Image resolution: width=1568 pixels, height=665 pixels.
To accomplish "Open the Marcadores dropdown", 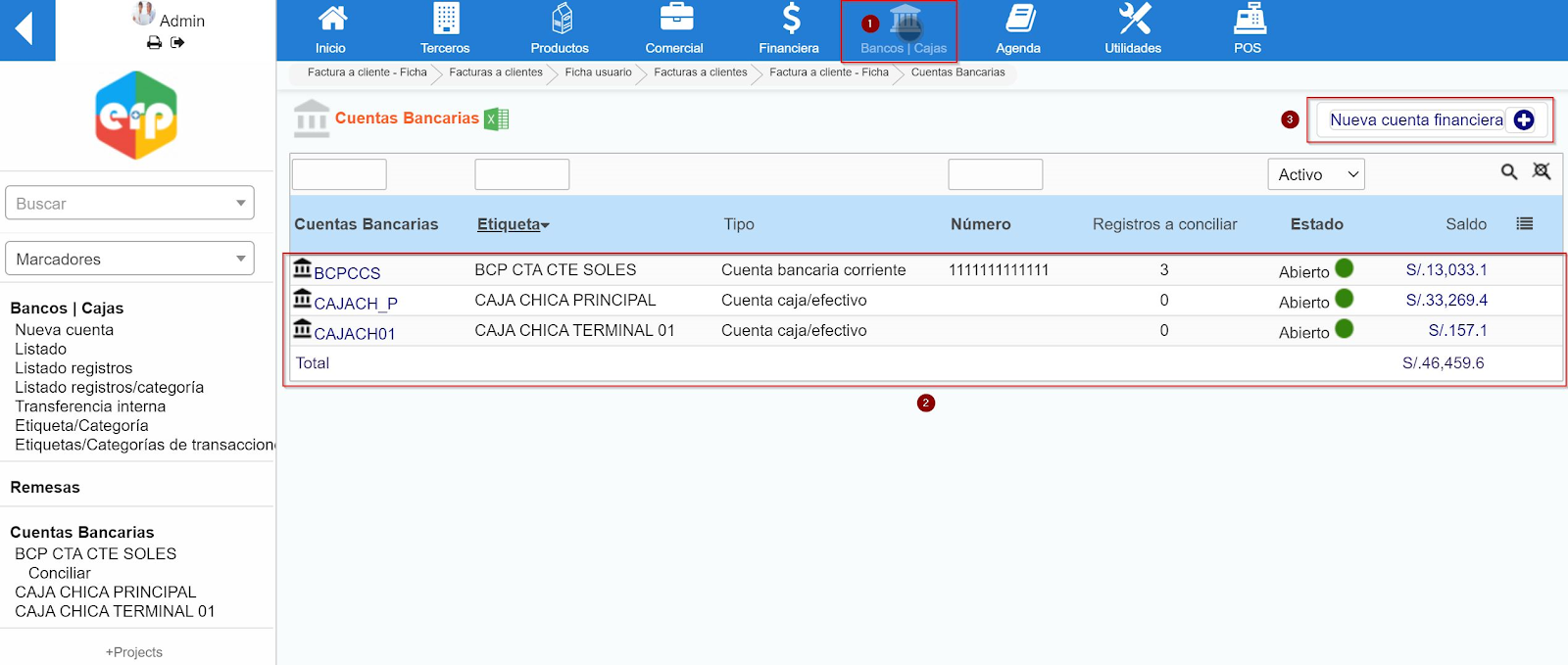I will coord(129,259).
